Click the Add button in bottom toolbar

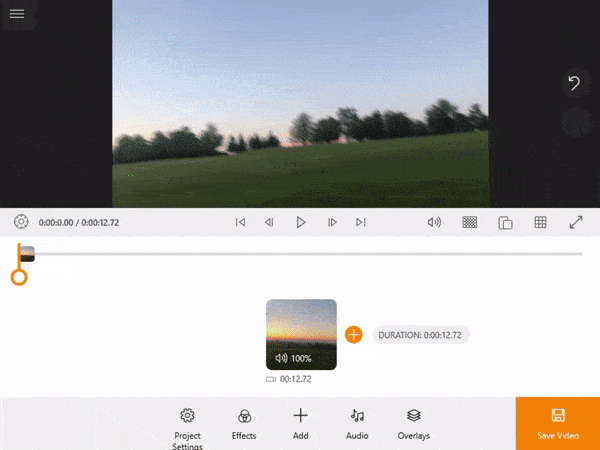tap(301, 425)
